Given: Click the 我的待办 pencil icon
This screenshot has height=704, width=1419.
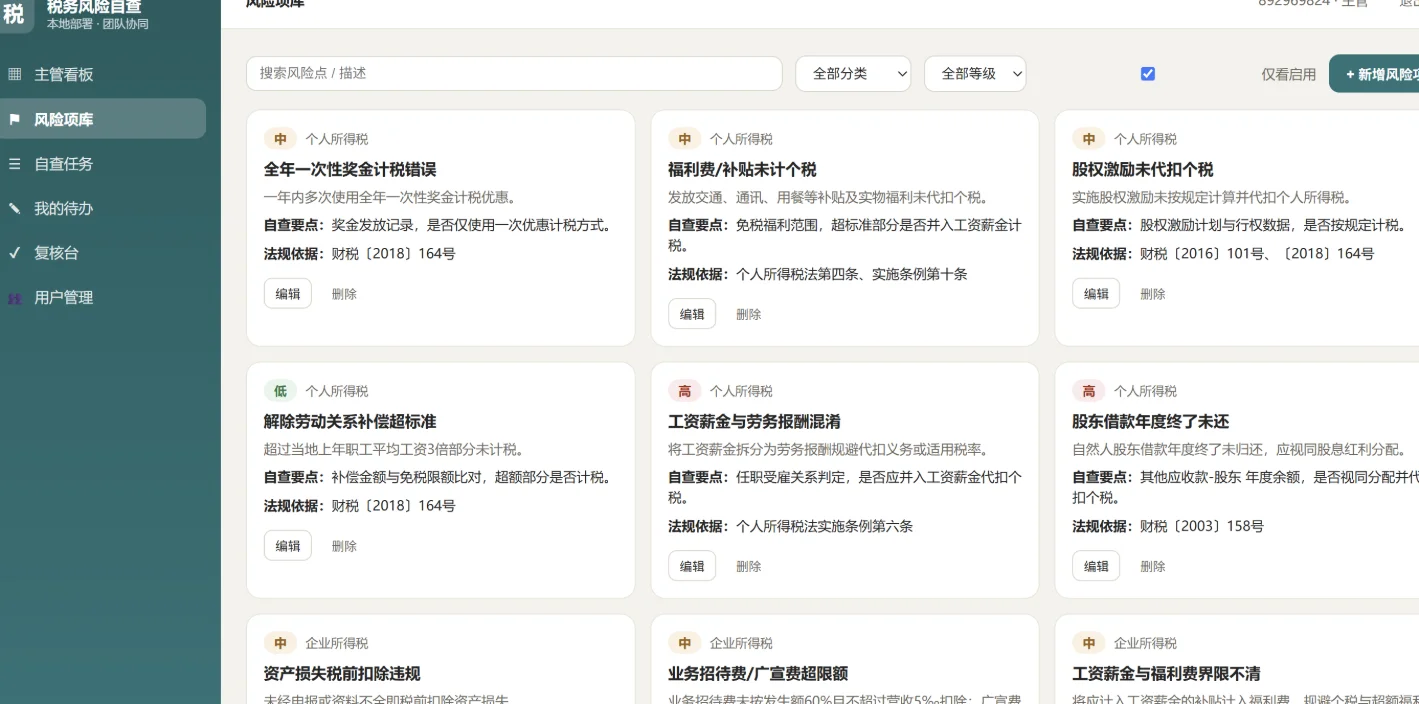Looking at the screenshot, I should pyautogui.click(x=14, y=208).
